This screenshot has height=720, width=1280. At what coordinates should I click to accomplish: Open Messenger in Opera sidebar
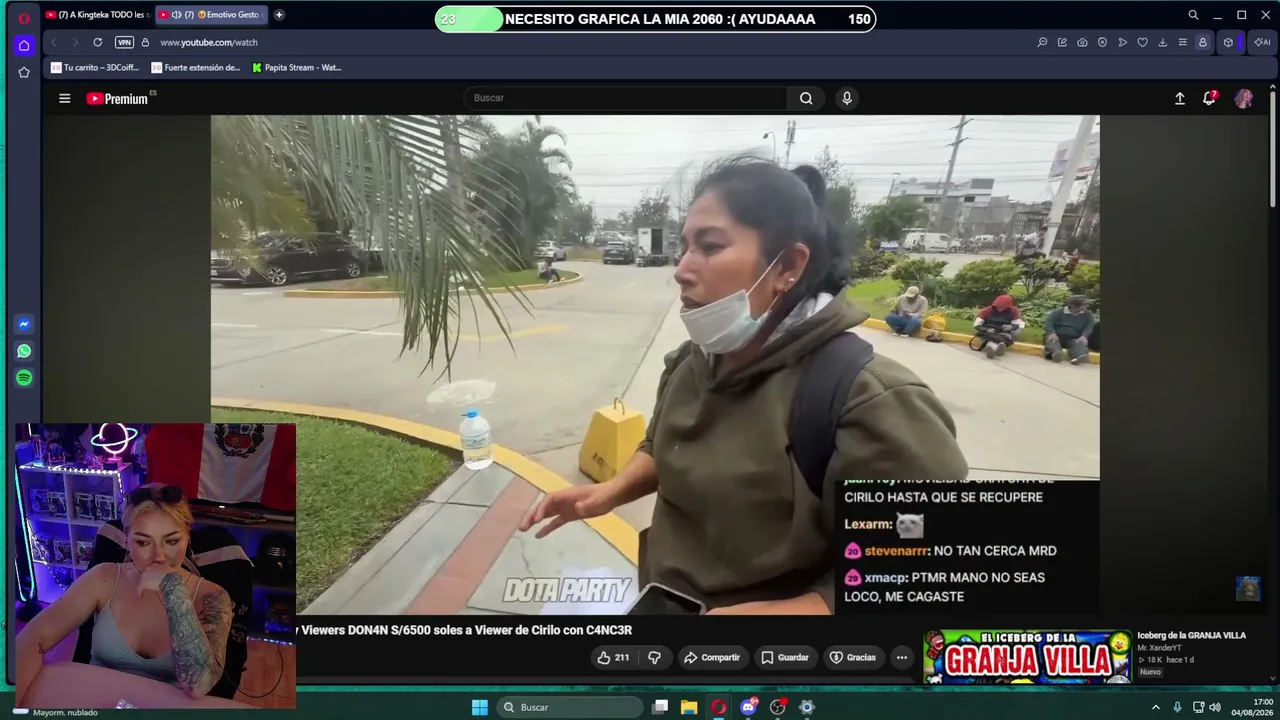[24, 324]
